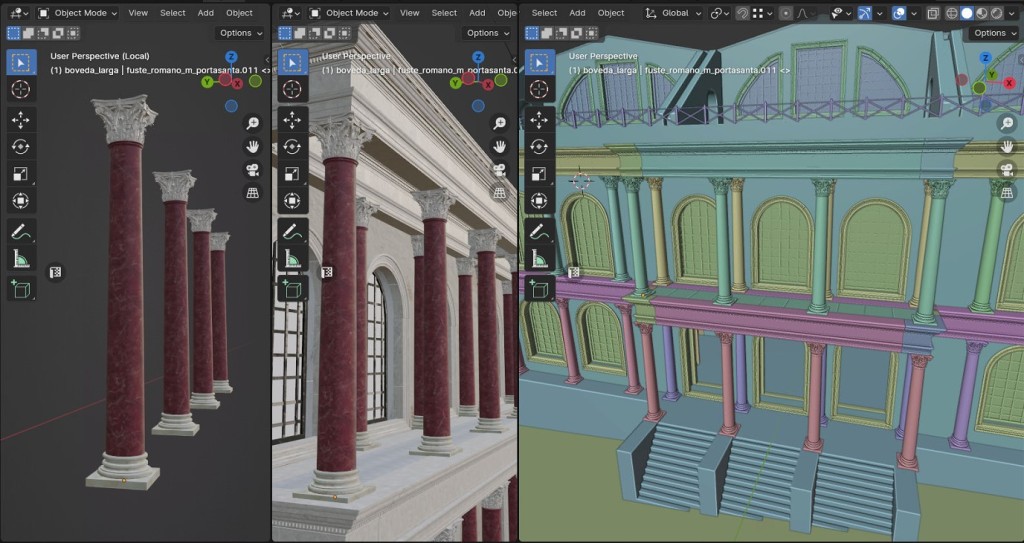Toggle X-ray mode in right viewport header
The height and width of the screenshot is (543, 1024).
(932, 13)
